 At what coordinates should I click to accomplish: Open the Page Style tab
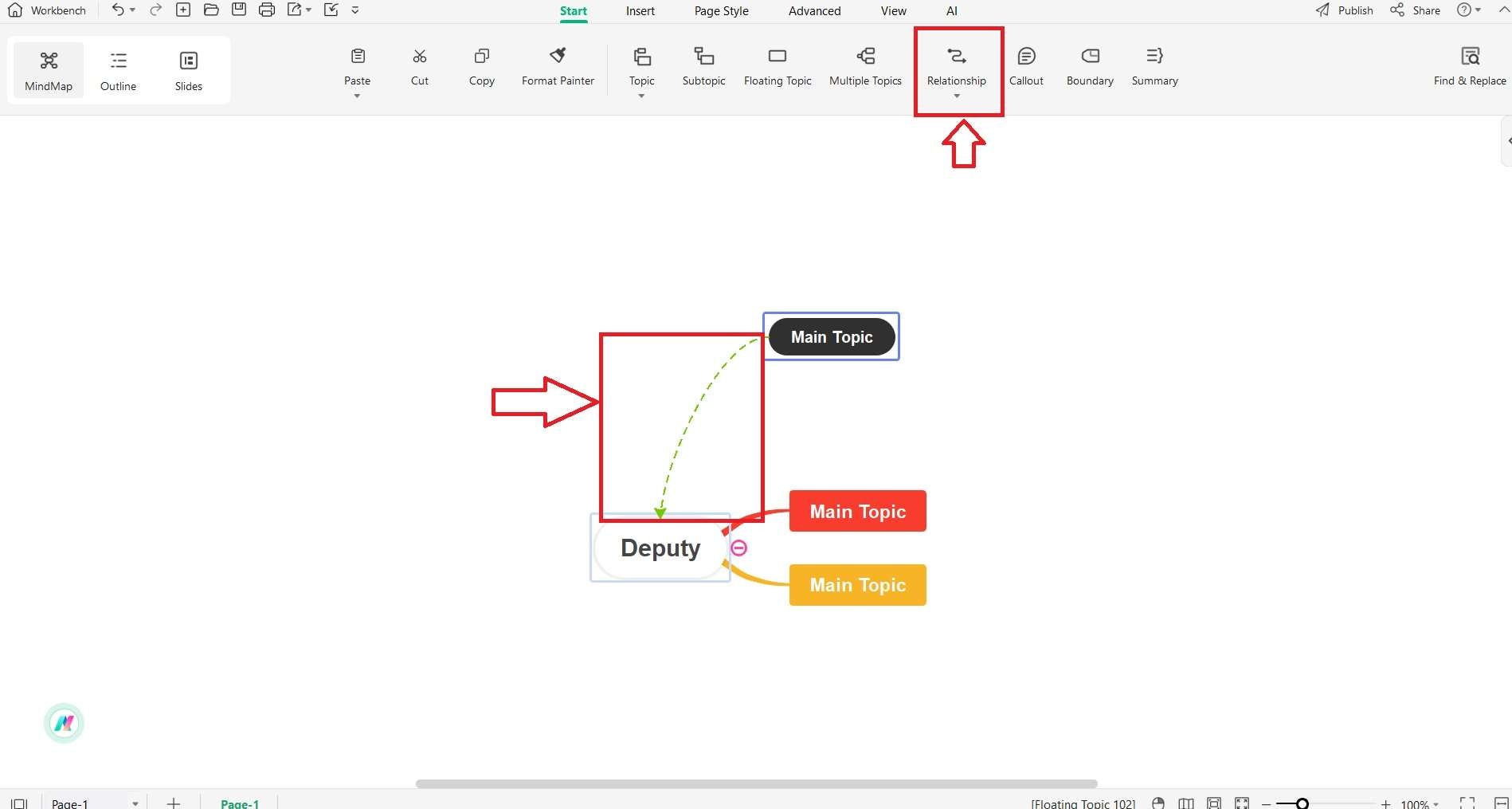(x=722, y=11)
